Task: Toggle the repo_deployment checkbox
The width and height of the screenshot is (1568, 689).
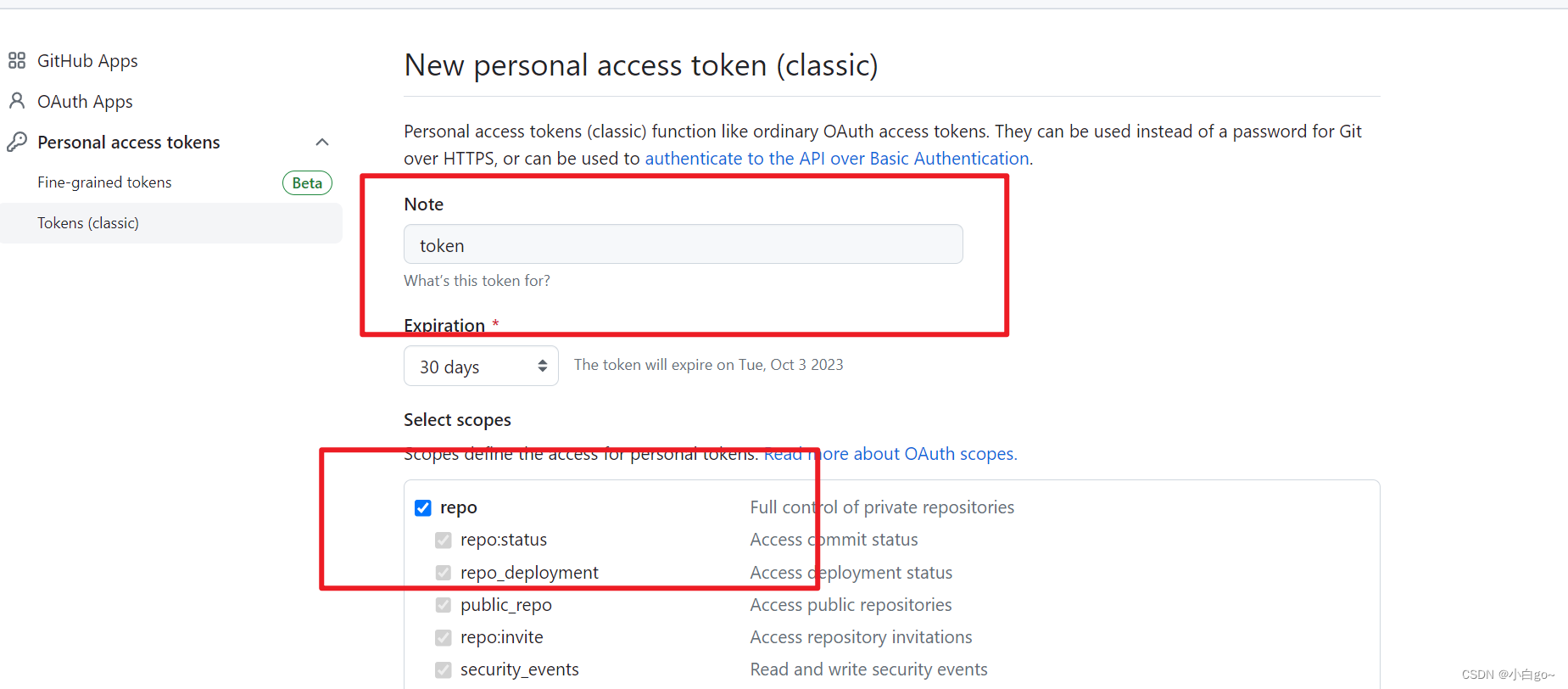Action: click(444, 573)
